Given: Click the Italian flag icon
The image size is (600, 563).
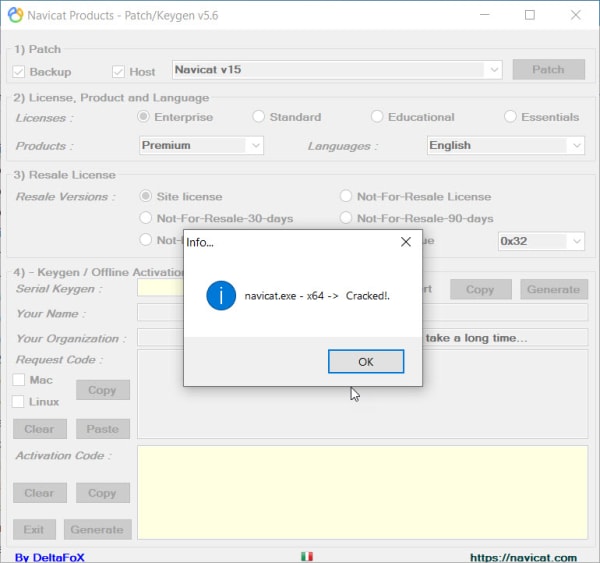Looking at the screenshot, I should 307,556.
